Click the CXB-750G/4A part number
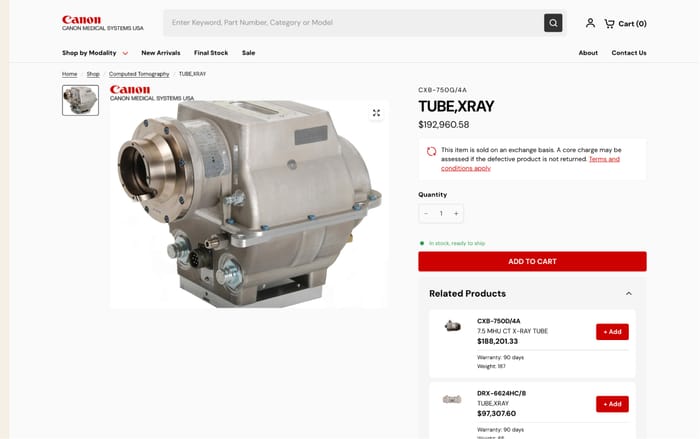700x439 pixels. tap(442, 90)
